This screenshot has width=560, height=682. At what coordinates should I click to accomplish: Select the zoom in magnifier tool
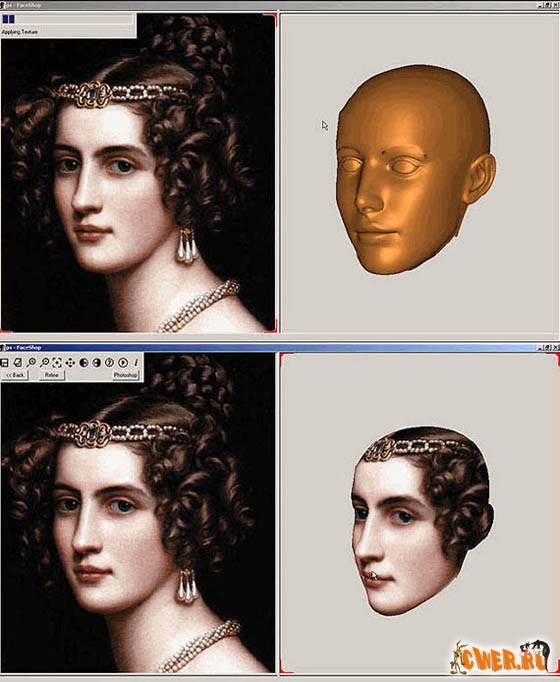[31, 362]
